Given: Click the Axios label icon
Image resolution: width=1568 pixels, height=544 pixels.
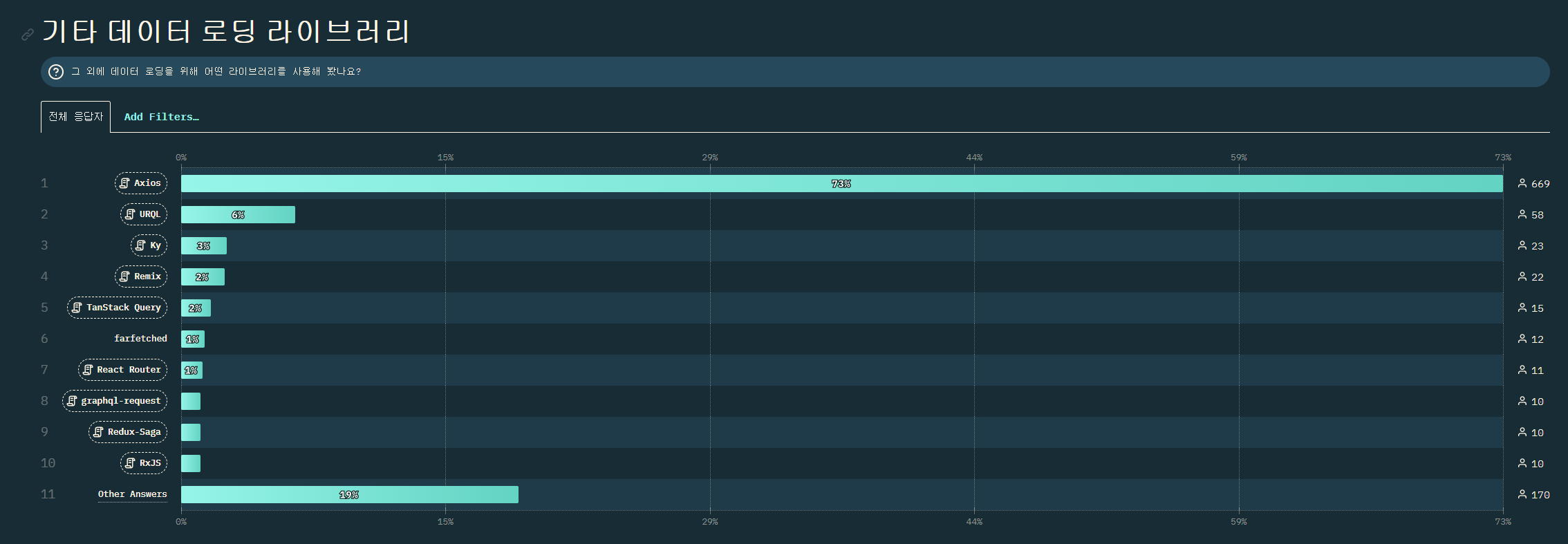Looking at the screenshot, I should [124, 183].
